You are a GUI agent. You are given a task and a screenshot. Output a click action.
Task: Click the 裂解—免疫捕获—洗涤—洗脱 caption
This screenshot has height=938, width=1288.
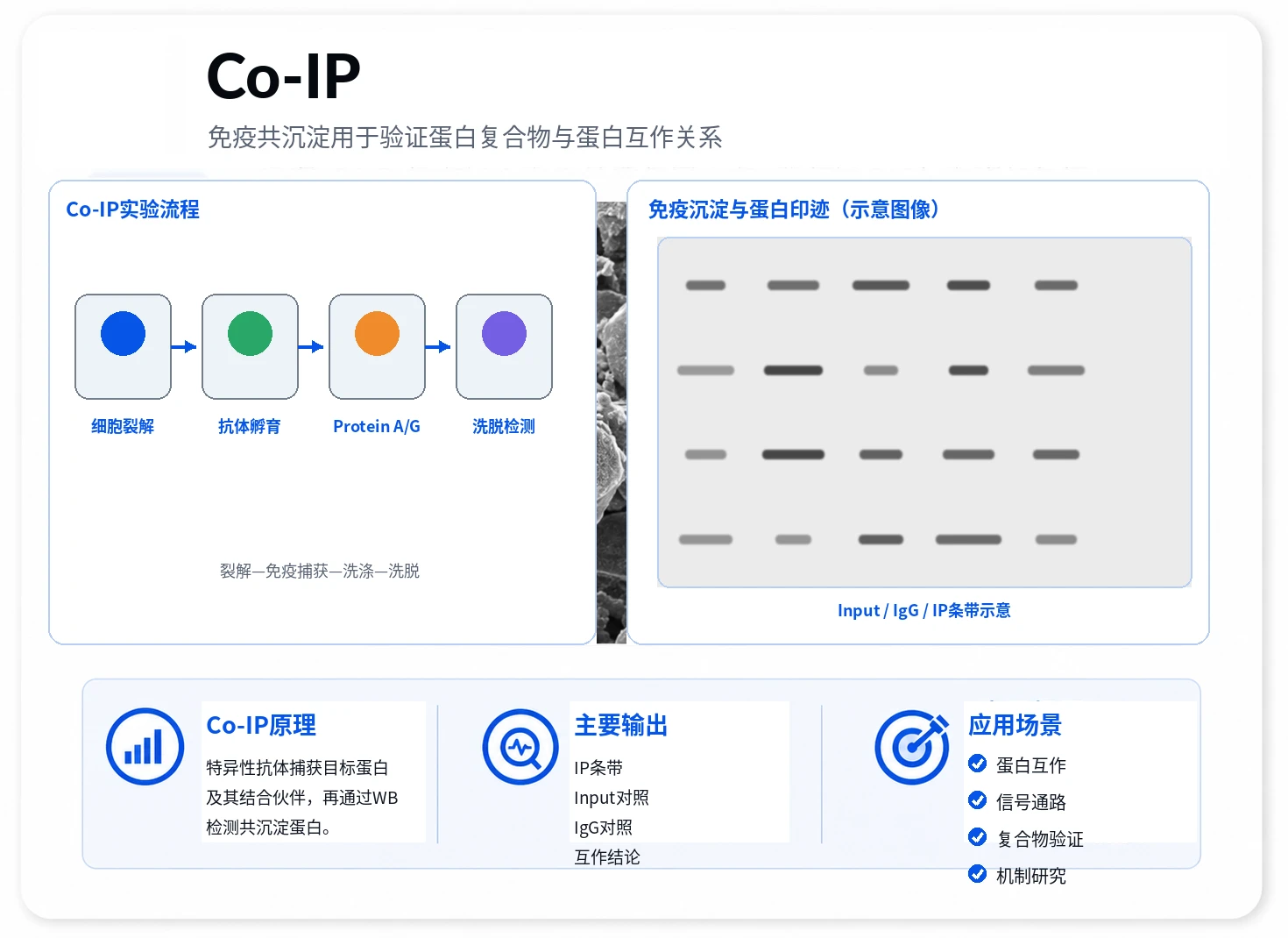(x=320, y=571)
